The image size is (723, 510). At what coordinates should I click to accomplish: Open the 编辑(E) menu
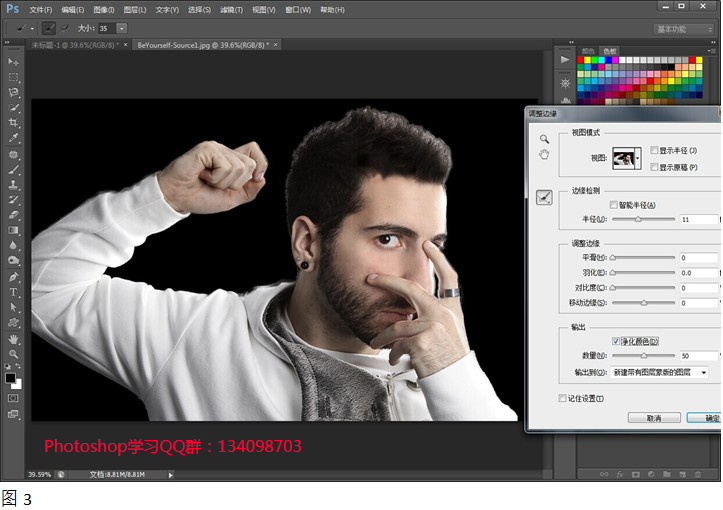coord(72,10)
